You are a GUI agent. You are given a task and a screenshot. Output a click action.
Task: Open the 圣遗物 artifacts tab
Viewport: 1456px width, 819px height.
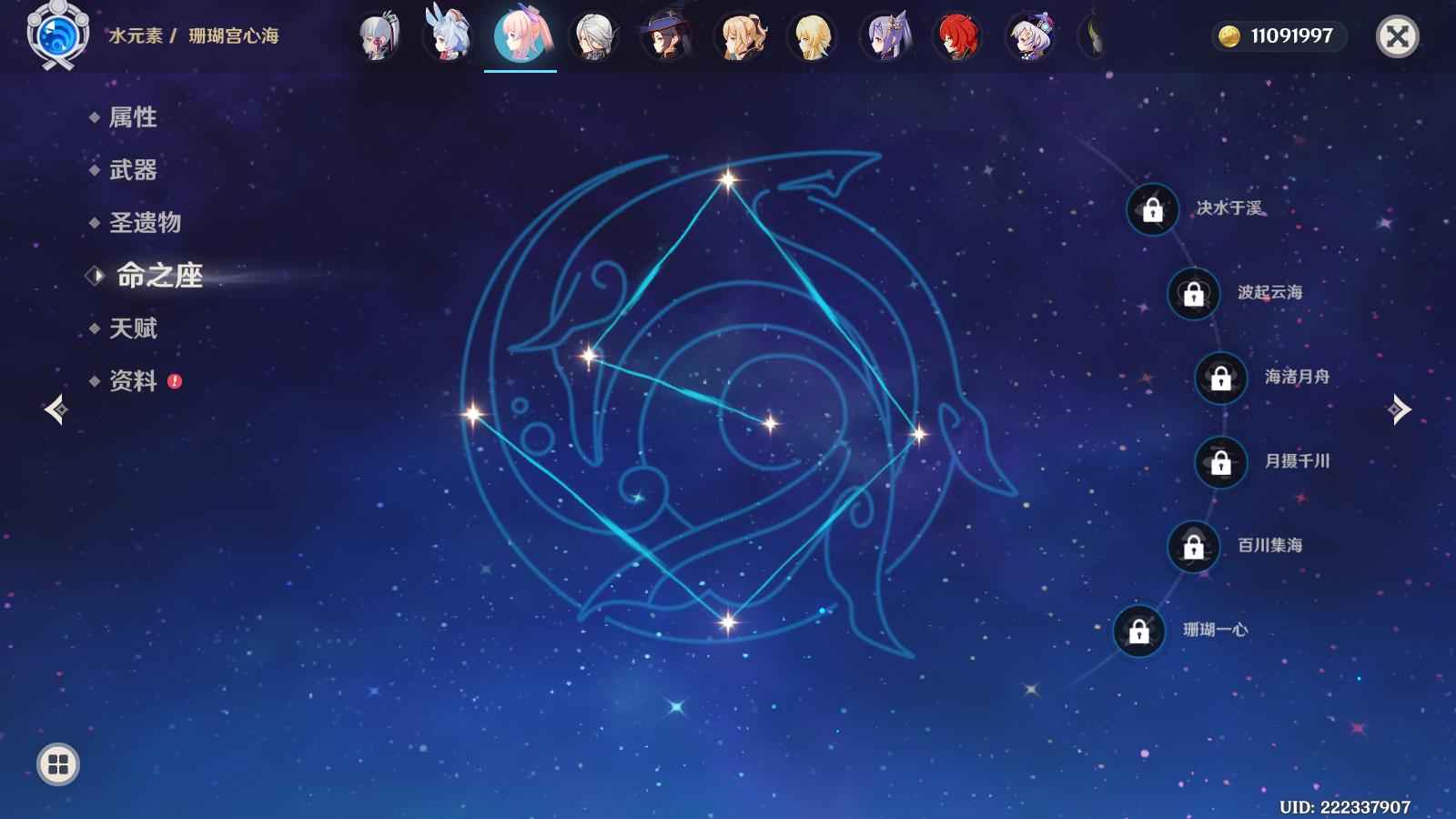coord(145,223)
